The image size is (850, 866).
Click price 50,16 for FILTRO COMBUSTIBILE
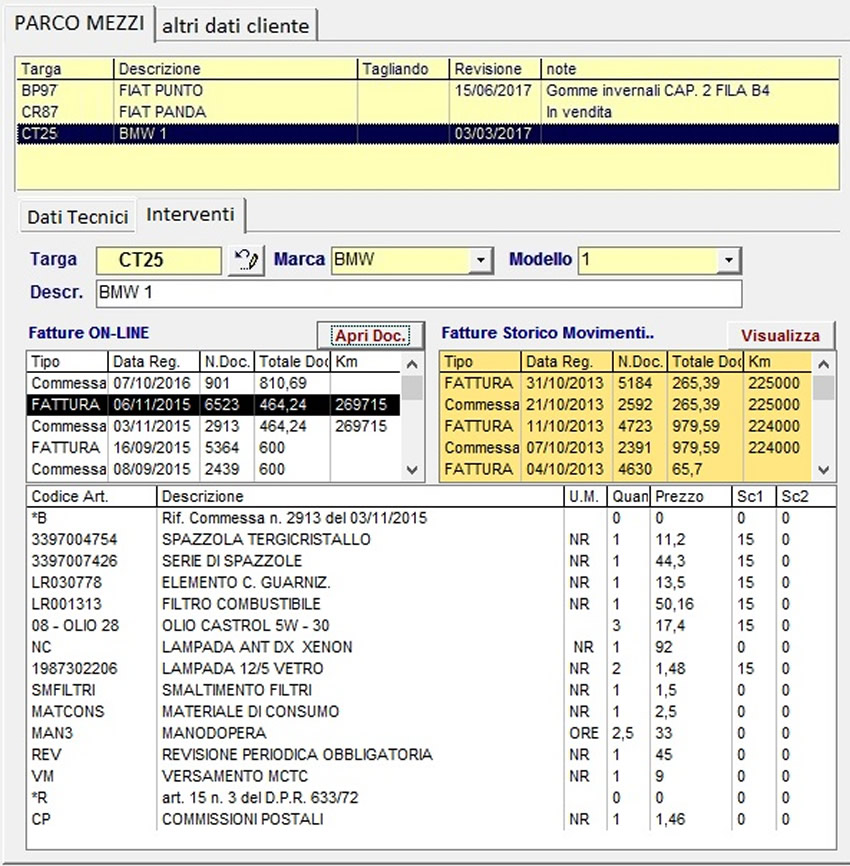click(674, 604)
